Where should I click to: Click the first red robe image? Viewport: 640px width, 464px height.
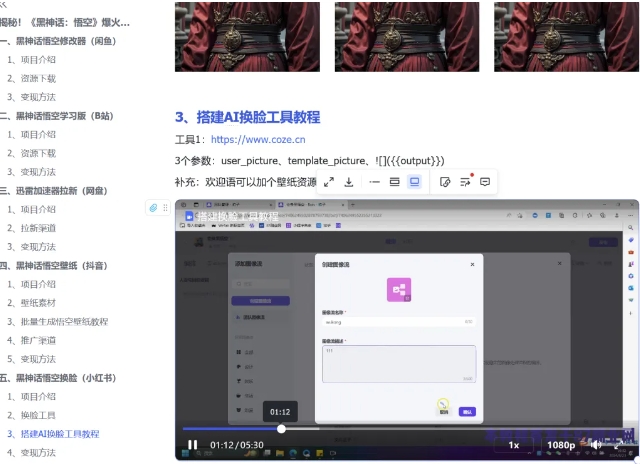coord(247,37)
